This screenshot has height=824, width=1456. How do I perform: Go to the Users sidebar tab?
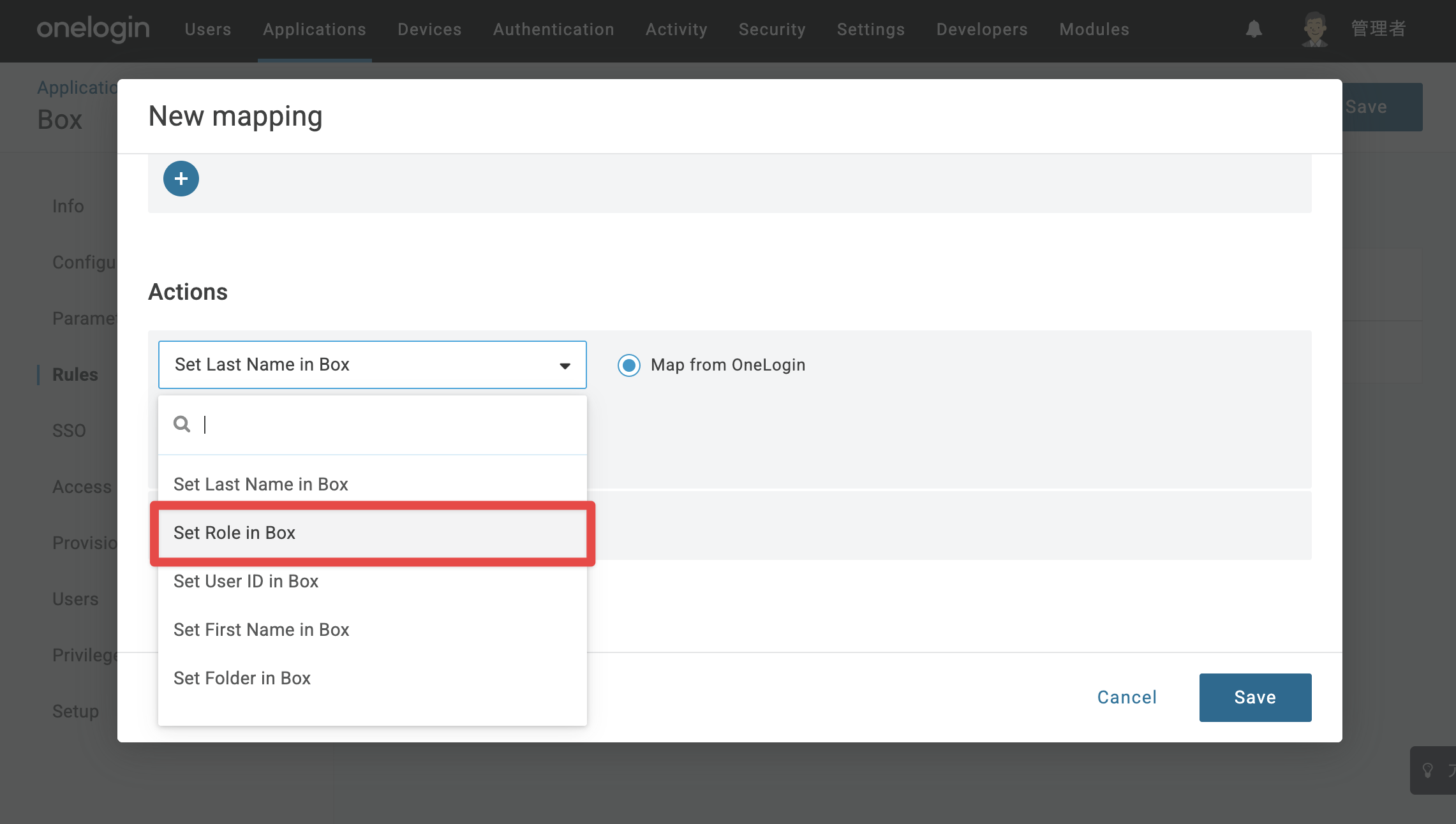(75, 599)
